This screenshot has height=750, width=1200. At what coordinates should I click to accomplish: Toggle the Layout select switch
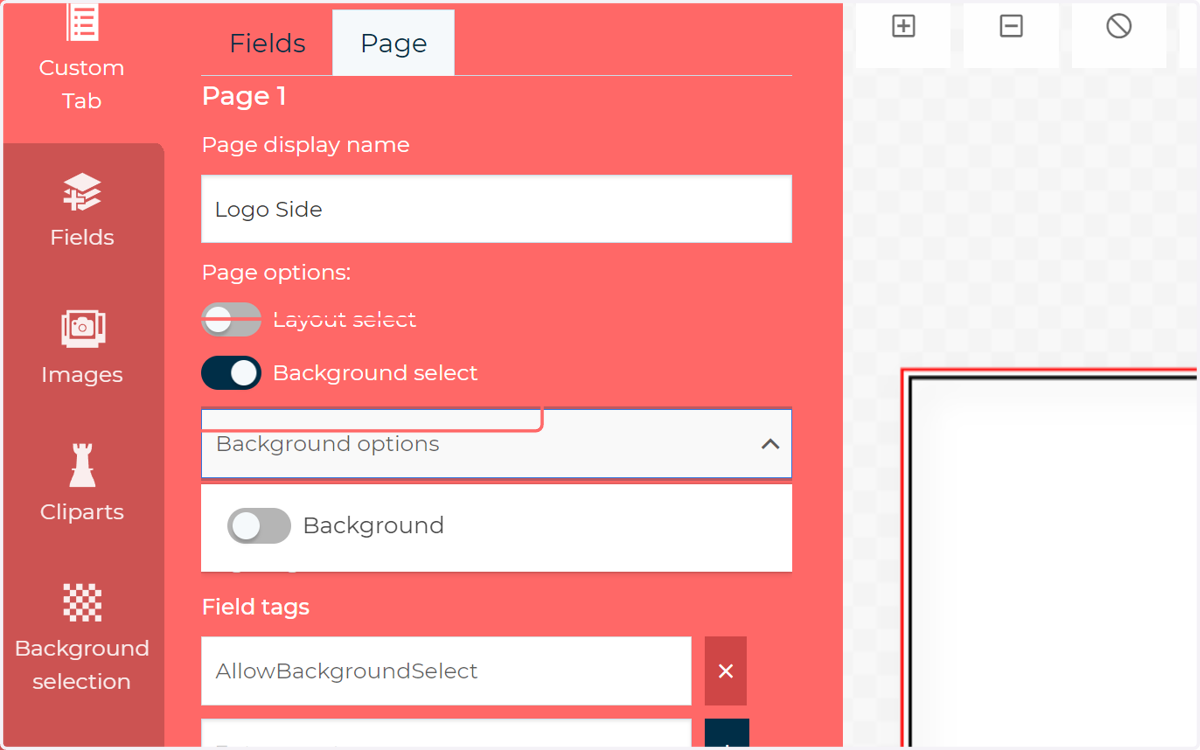[231, 319]
